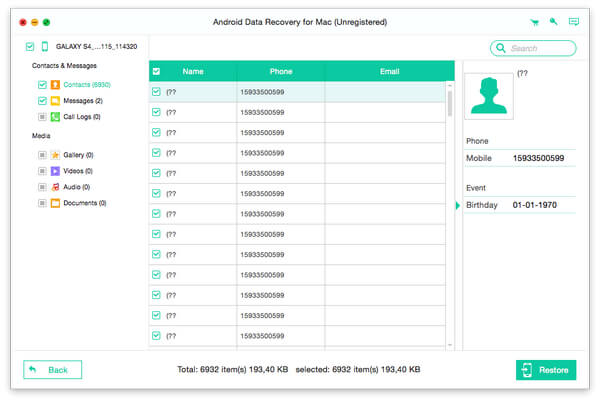
Task: Click the Call Logs phone icon
Action: pyautogui.click(x=55, y=117)
